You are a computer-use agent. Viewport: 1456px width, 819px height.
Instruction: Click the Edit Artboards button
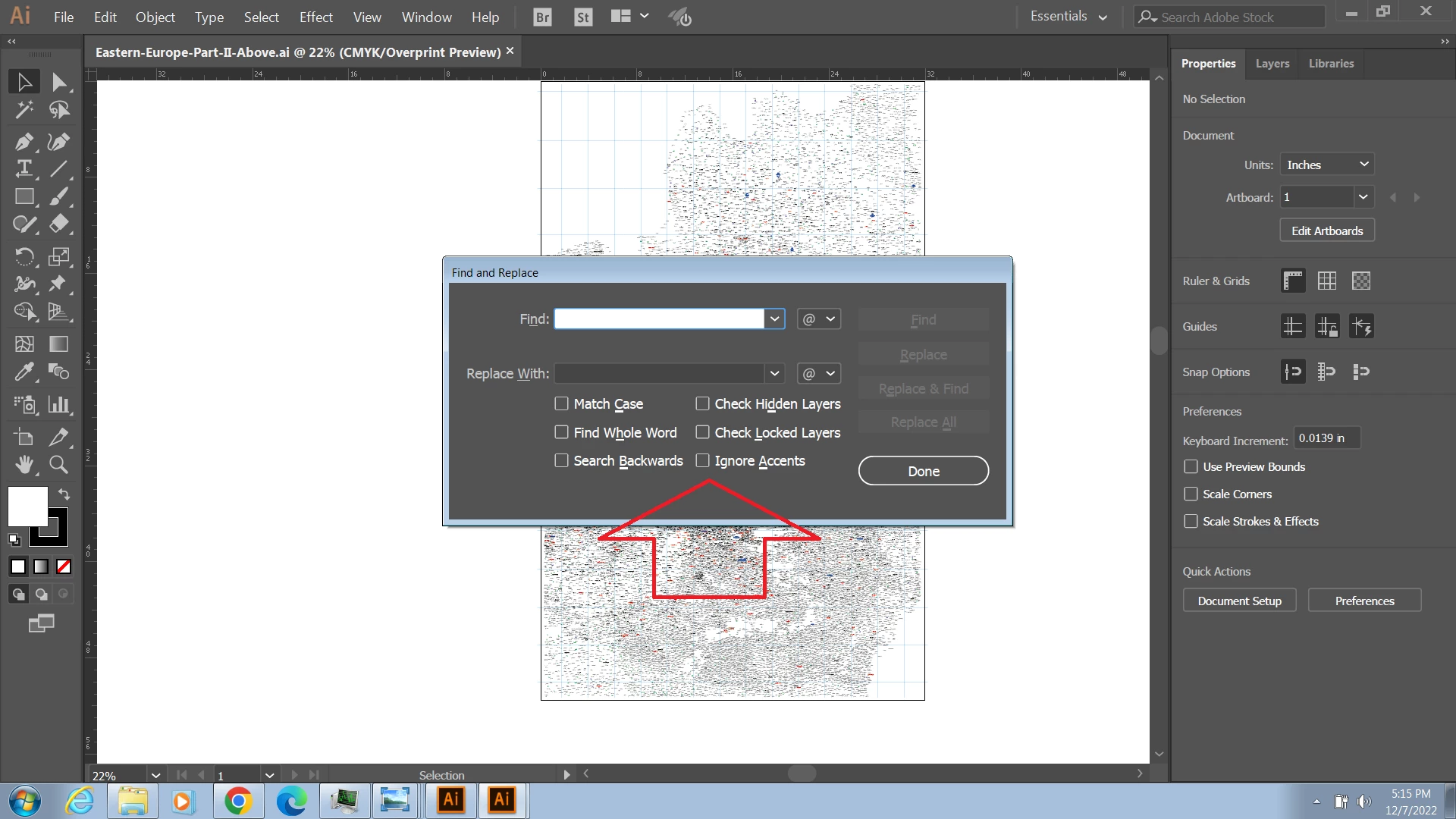pyautogui.click(x=1327, y=231)
